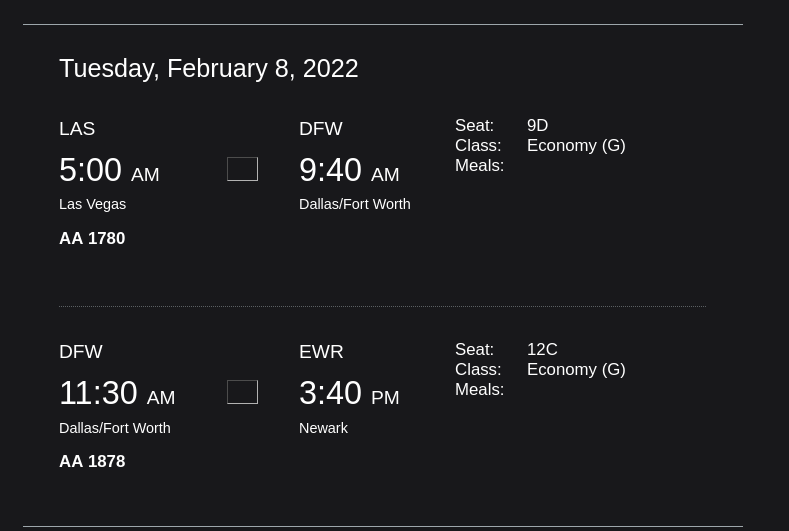The height and width of the screenshot is (531, 789).
Task: Click the flight icon between DFW and EWR
Action: click(x=242, y=392)
